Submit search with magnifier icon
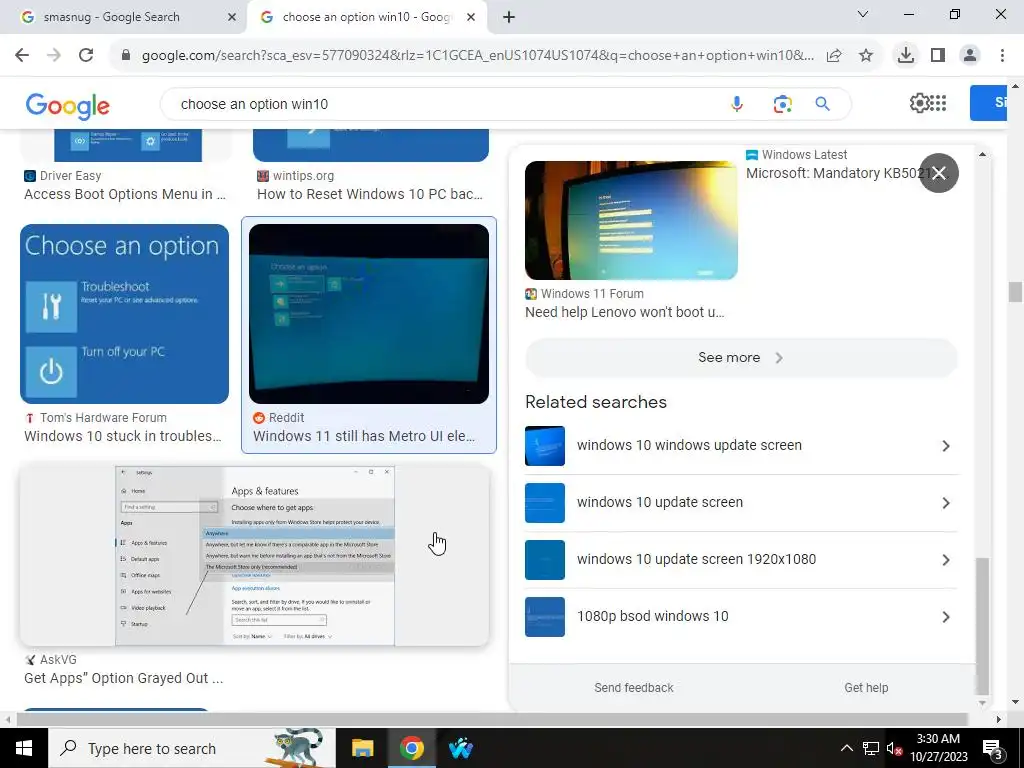This screenshot has width=1024, height=768. 822,104
